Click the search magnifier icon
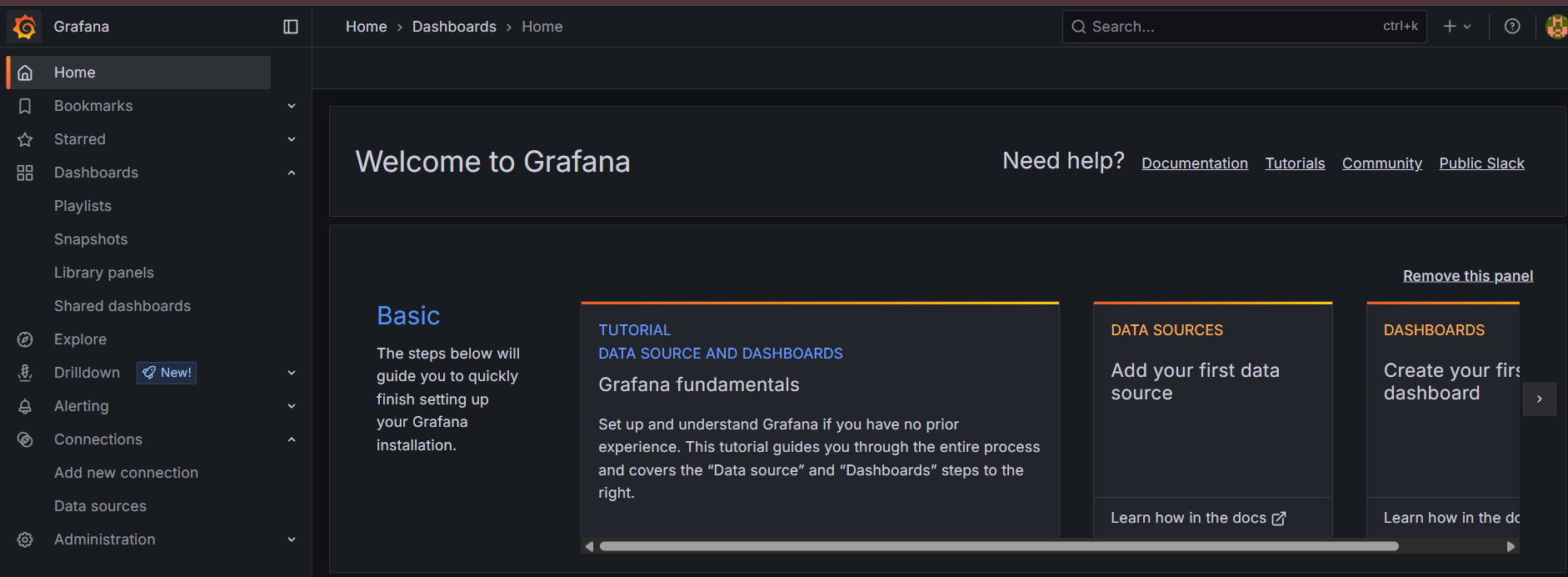This screenshot has height=577, width=1568. [1079, 27]
